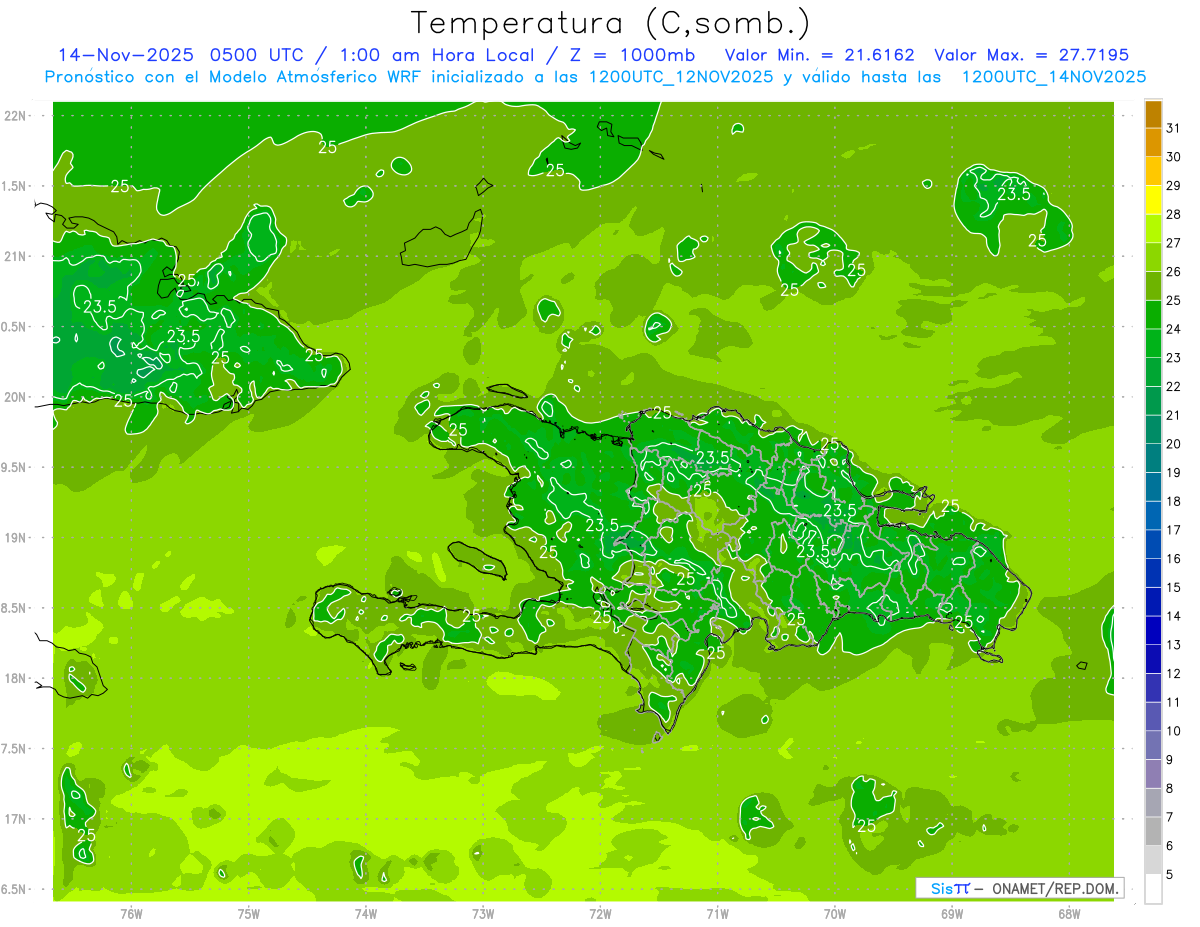Click the "73W" longitude axis label
The width and height of the screenshot is (1200, 927).
coord(483,913)
